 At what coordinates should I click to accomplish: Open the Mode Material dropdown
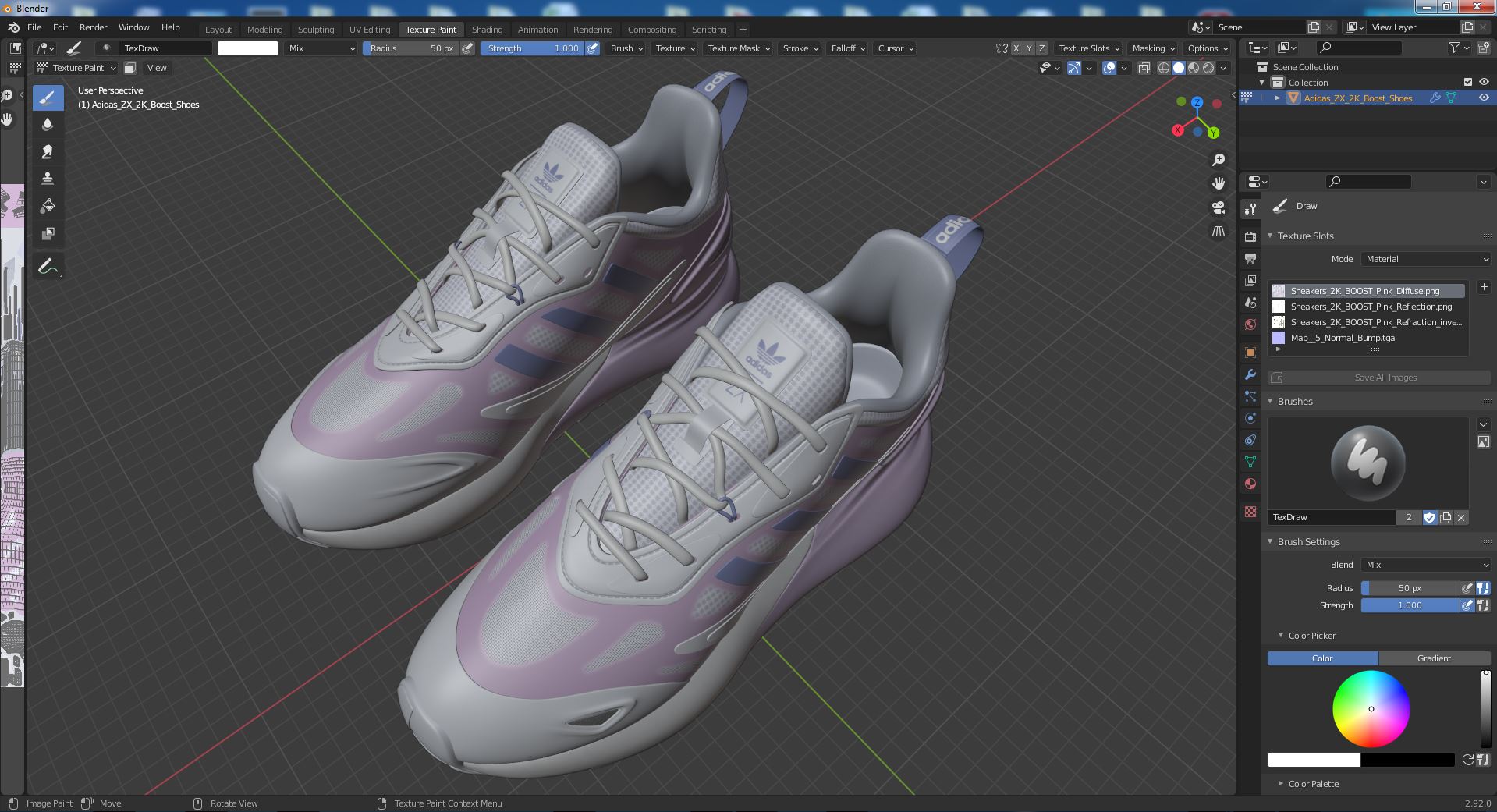1426,259
